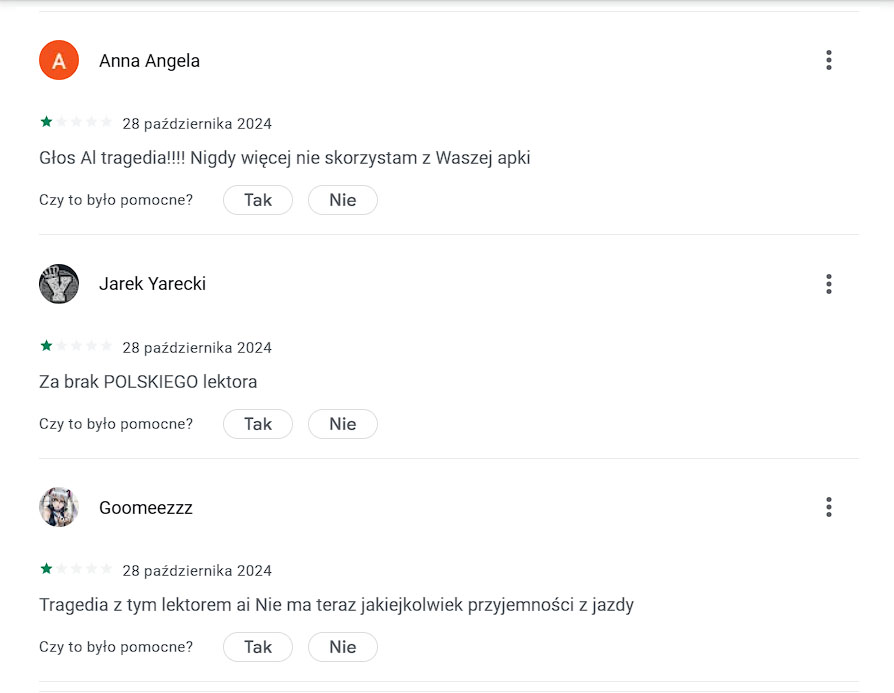Vote Nie on Goomeezzz's review
This screenshot has height=693, width=894.
coord(343,647)
